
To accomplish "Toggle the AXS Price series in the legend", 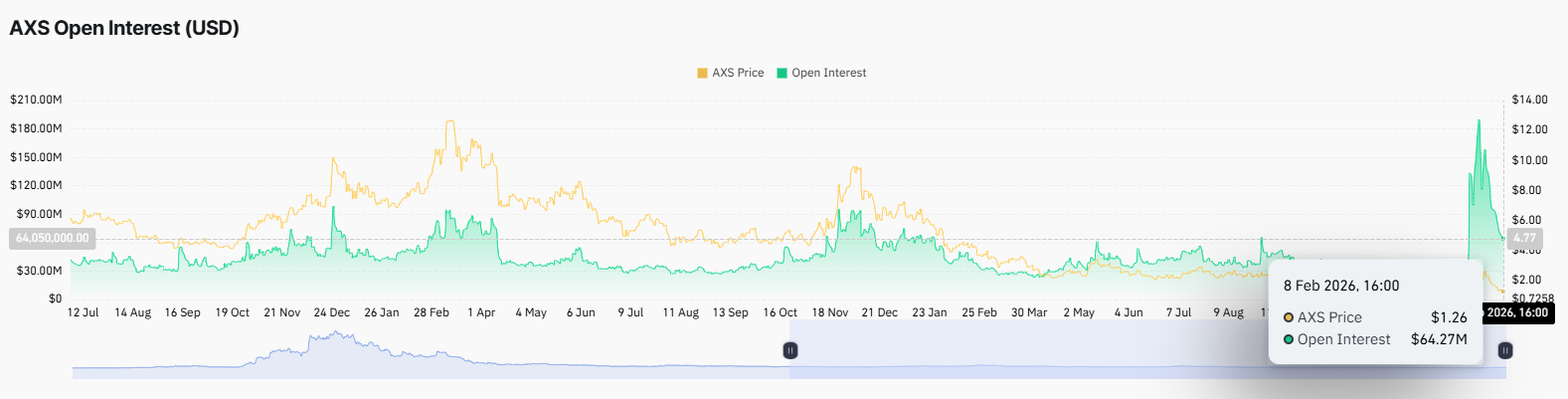I will (x=731, y=73).
